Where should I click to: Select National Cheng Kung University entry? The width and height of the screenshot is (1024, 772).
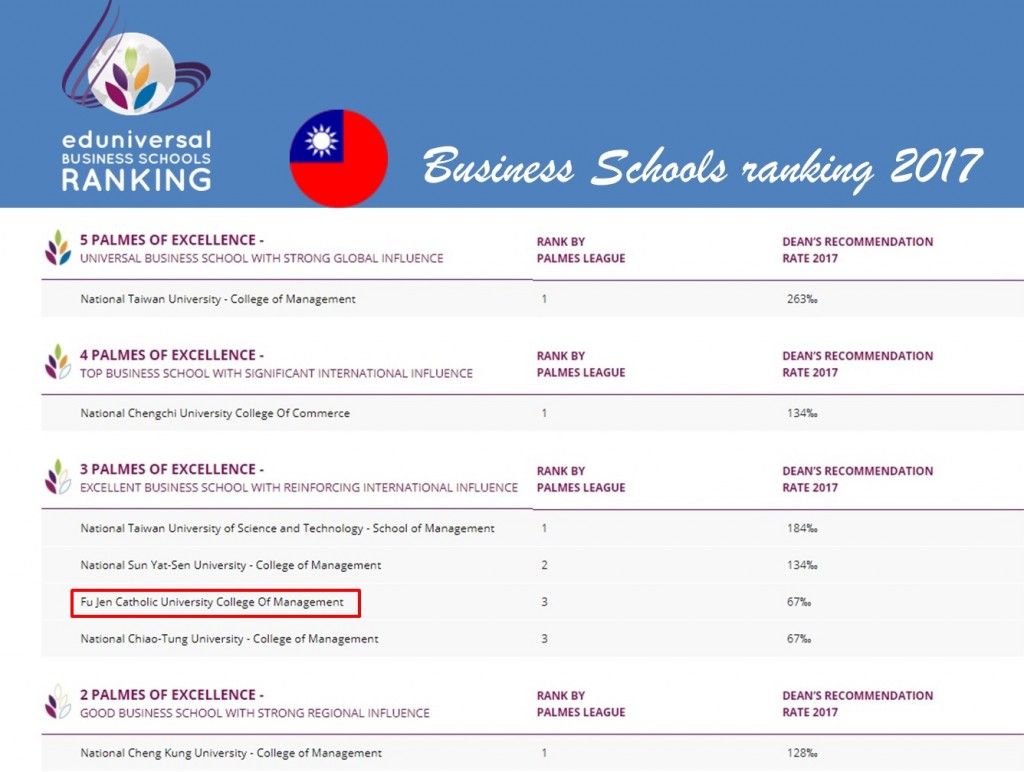pos(230,753)
